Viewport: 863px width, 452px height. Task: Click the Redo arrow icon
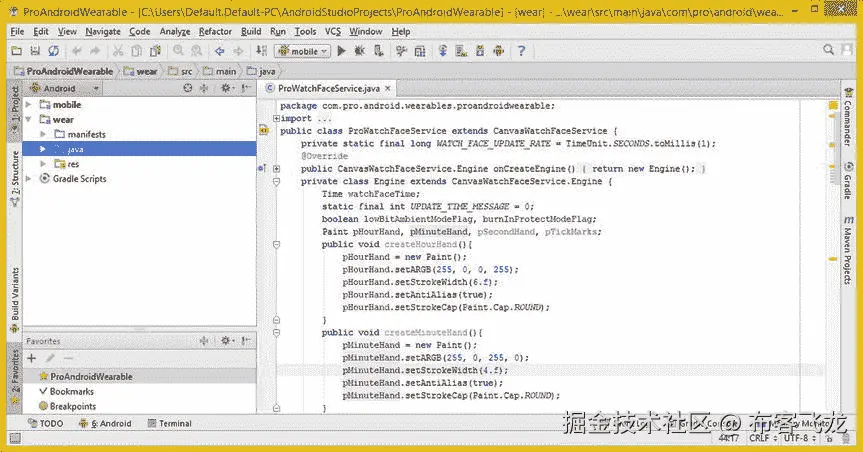coord(95,51)
